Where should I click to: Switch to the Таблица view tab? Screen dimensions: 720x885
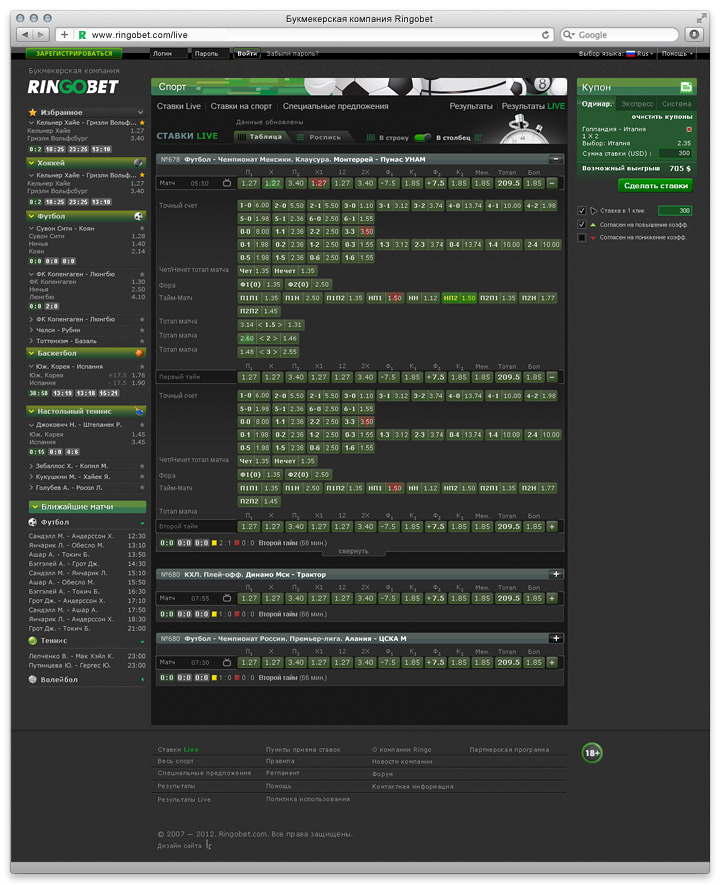pyautogui.click(x=260, y=137)
